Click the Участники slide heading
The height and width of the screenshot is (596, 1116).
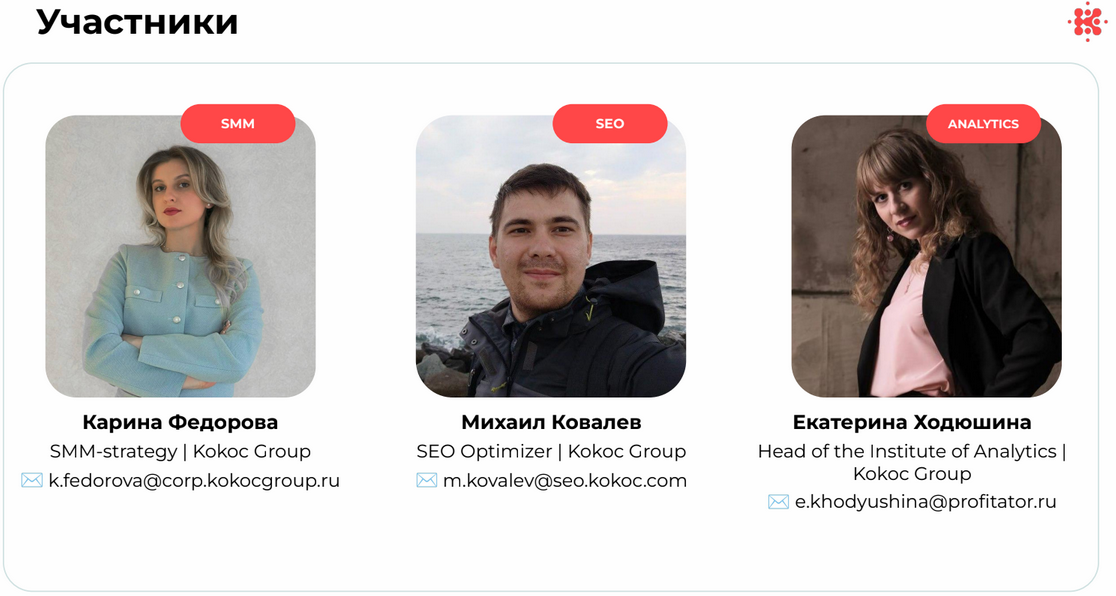click(x=137, y=22)
